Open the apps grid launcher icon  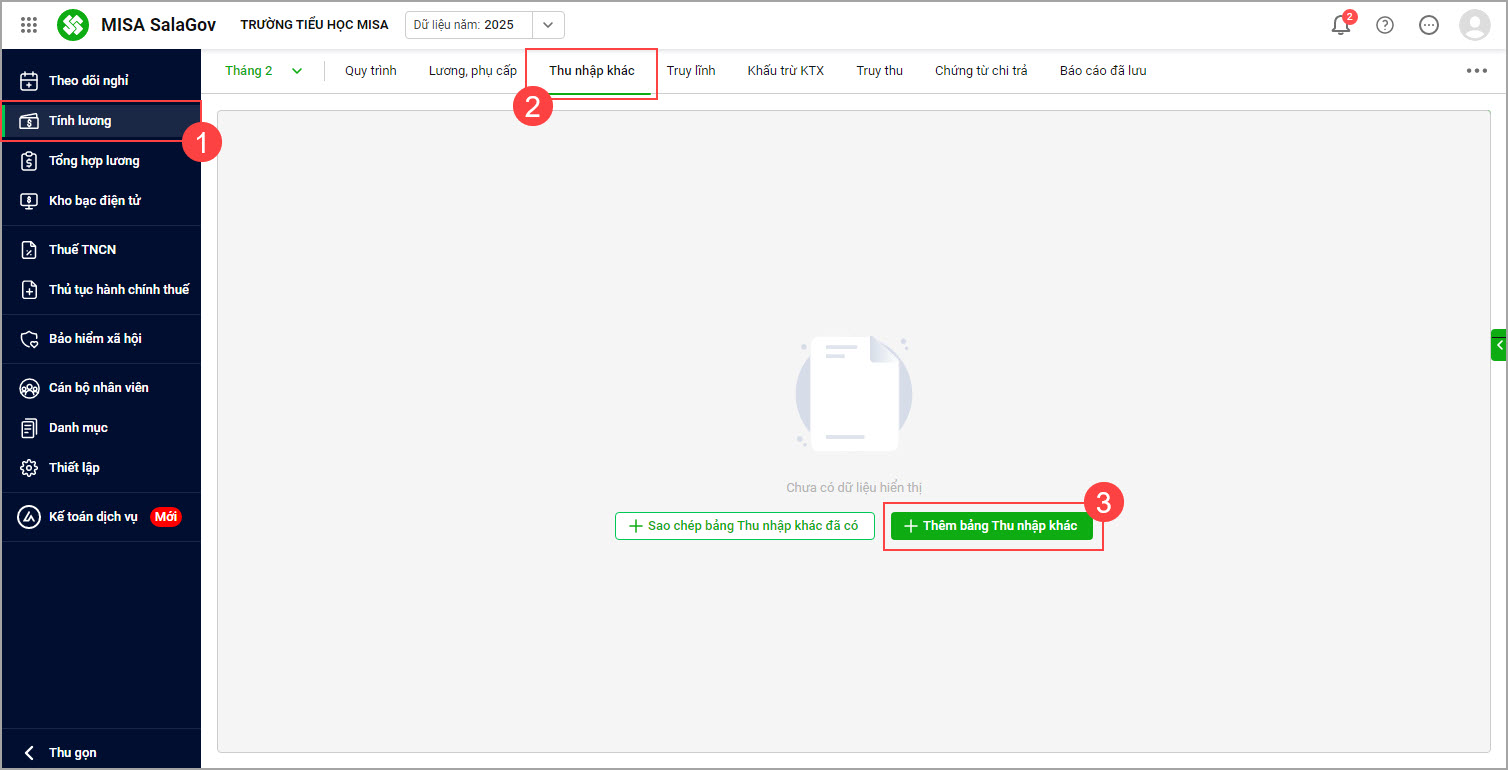click(x=29, y=25)
